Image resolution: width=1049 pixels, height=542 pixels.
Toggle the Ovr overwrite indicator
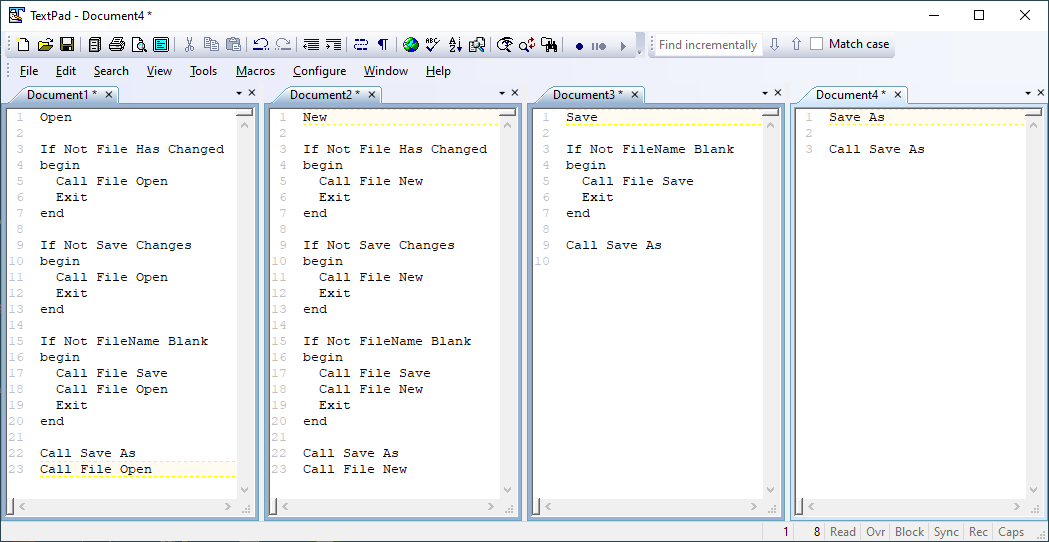(x=876, y=532)
